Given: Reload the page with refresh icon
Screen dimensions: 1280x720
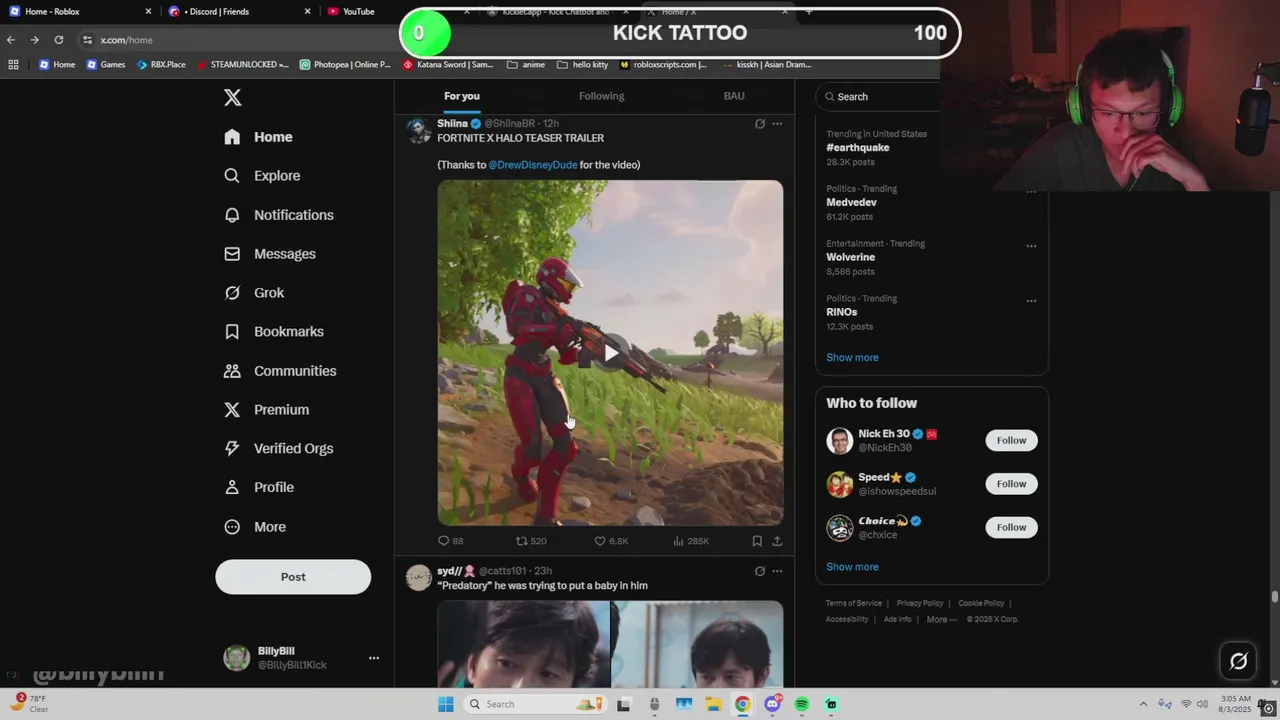Looking at the screenshot, I should coord(59,40).
